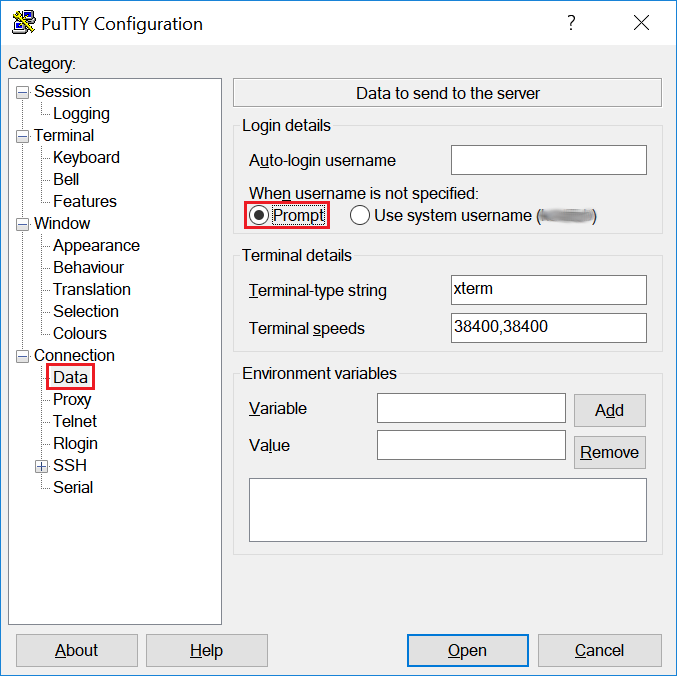Click the Add environment variable button
This screenshot has height=676, width=677.
[609, 410]
